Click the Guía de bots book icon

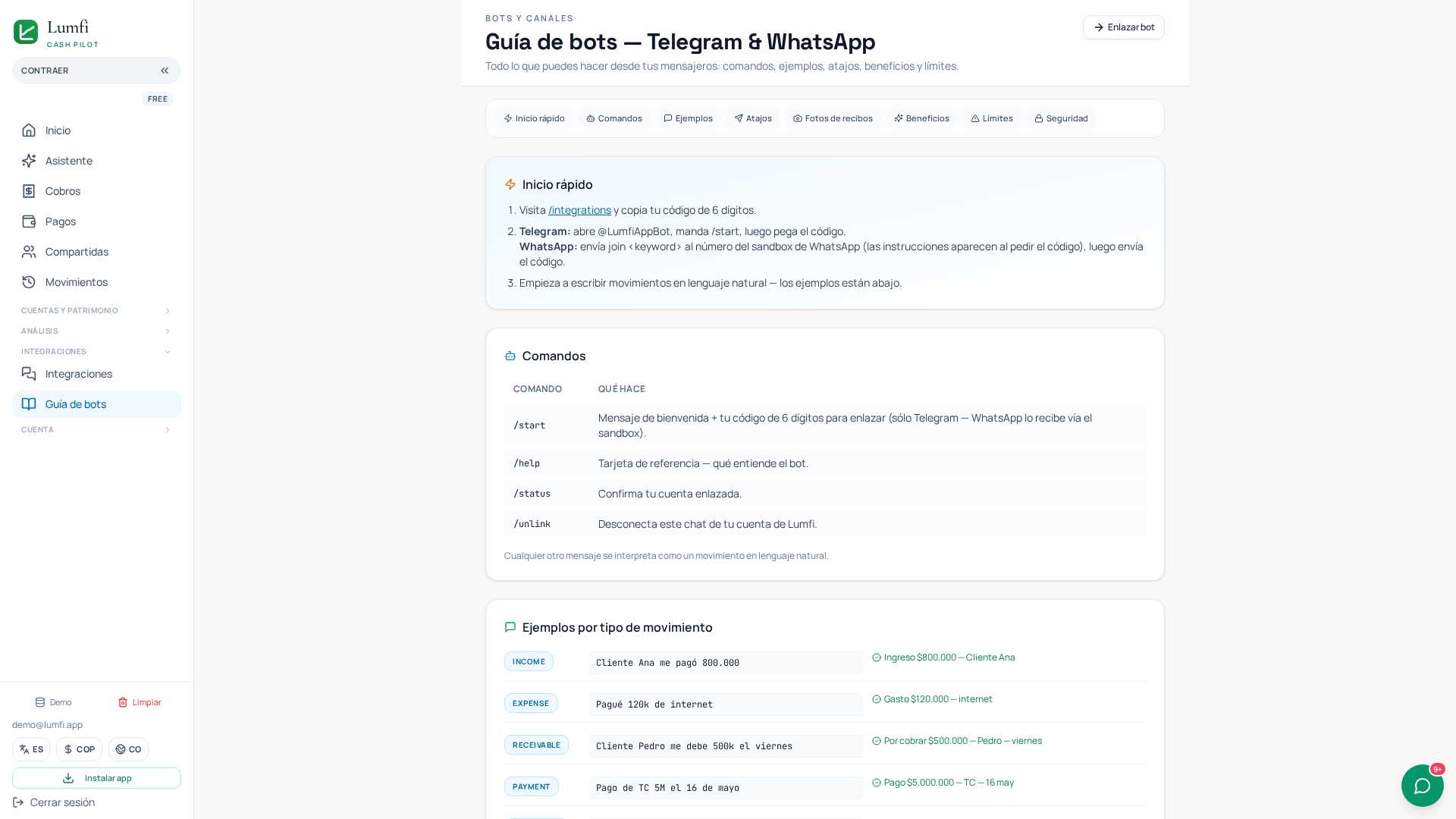tap(29, 404)
